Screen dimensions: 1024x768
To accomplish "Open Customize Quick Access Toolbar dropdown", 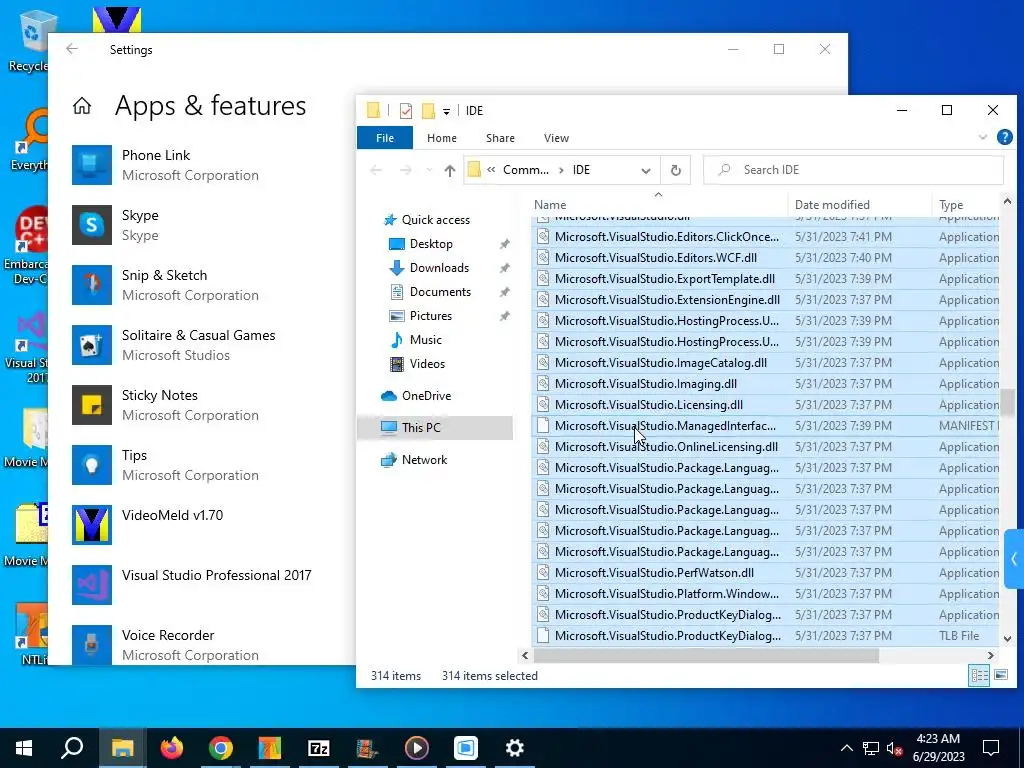I will click(446, 111).
